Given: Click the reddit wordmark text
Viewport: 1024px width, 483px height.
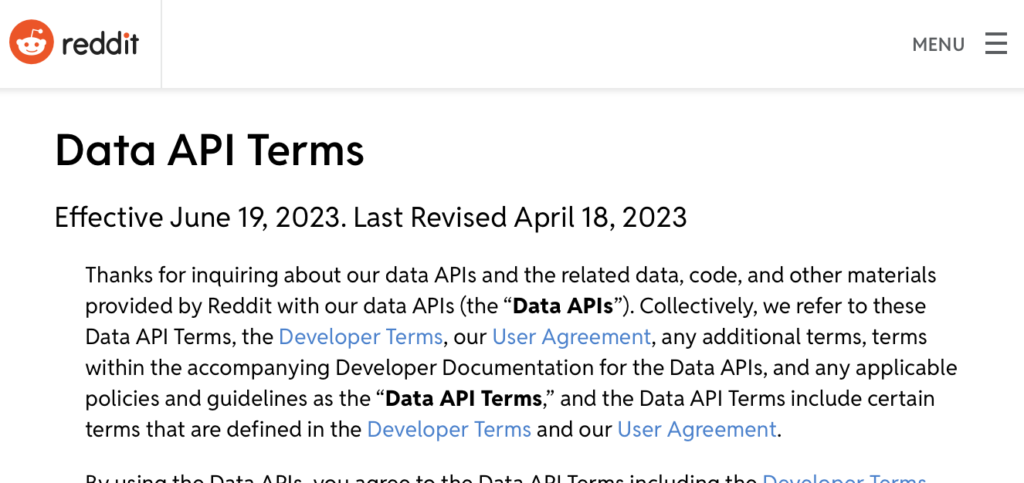Looking at the screenshot, I should click(100, 44).
